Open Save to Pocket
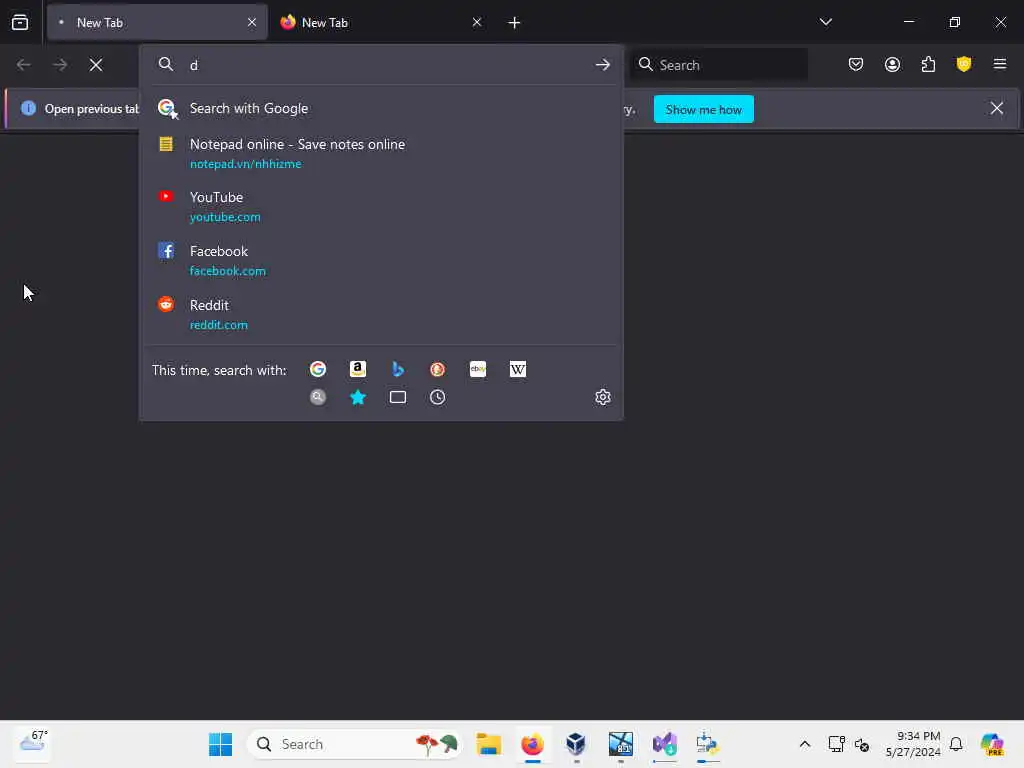 click(856, 64)
